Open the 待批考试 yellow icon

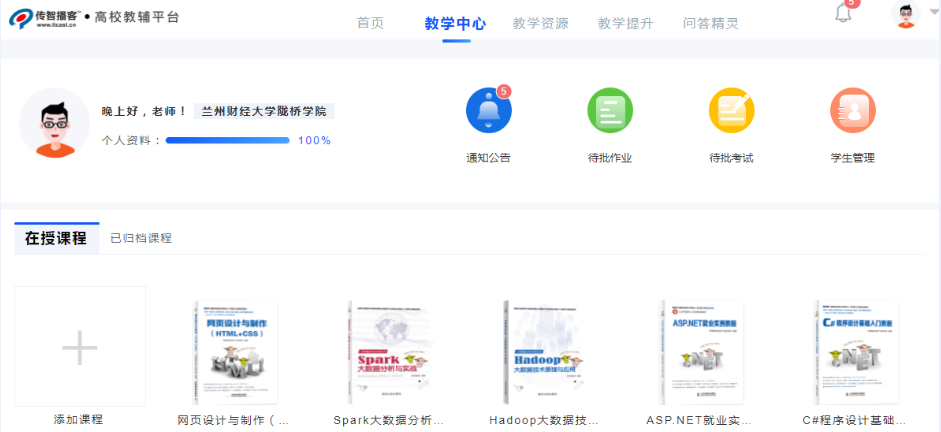[x=731, y=111]
